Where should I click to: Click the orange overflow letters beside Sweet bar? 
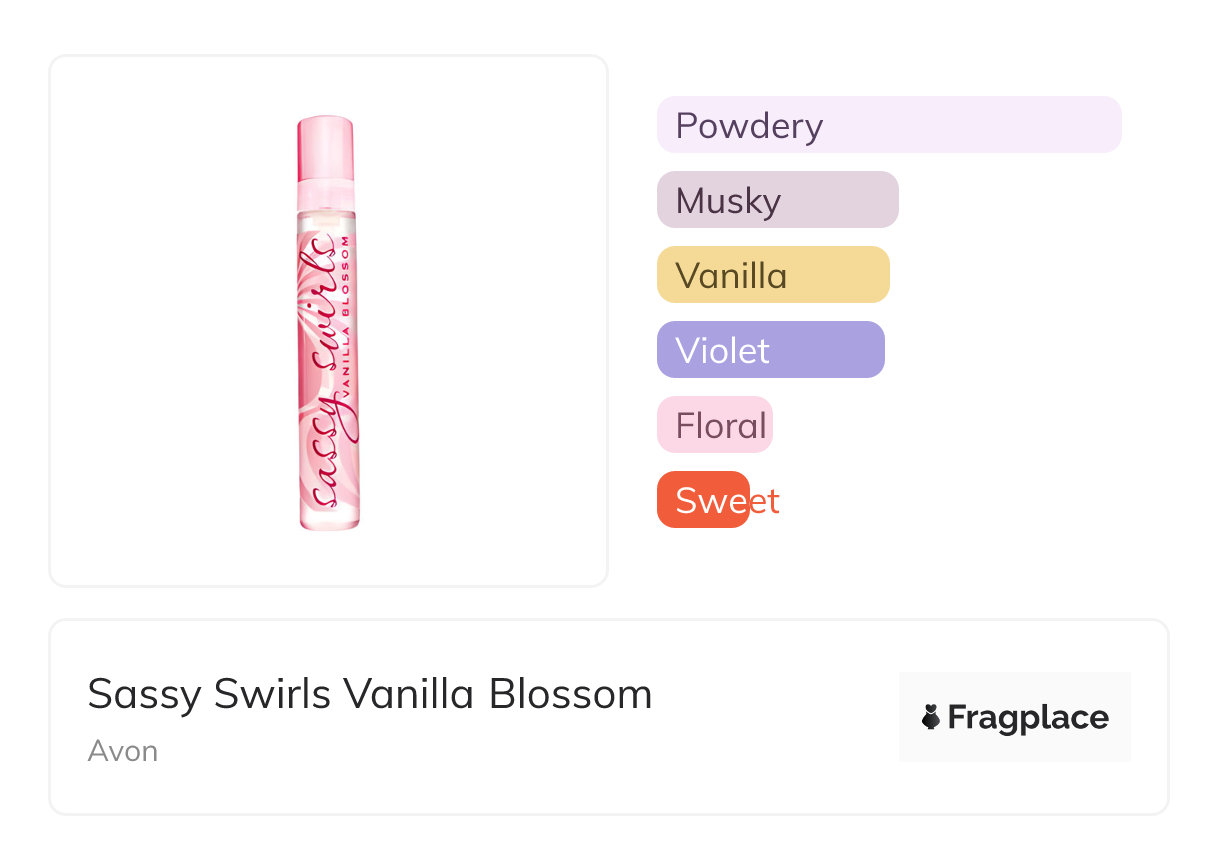tap(765, 501)
